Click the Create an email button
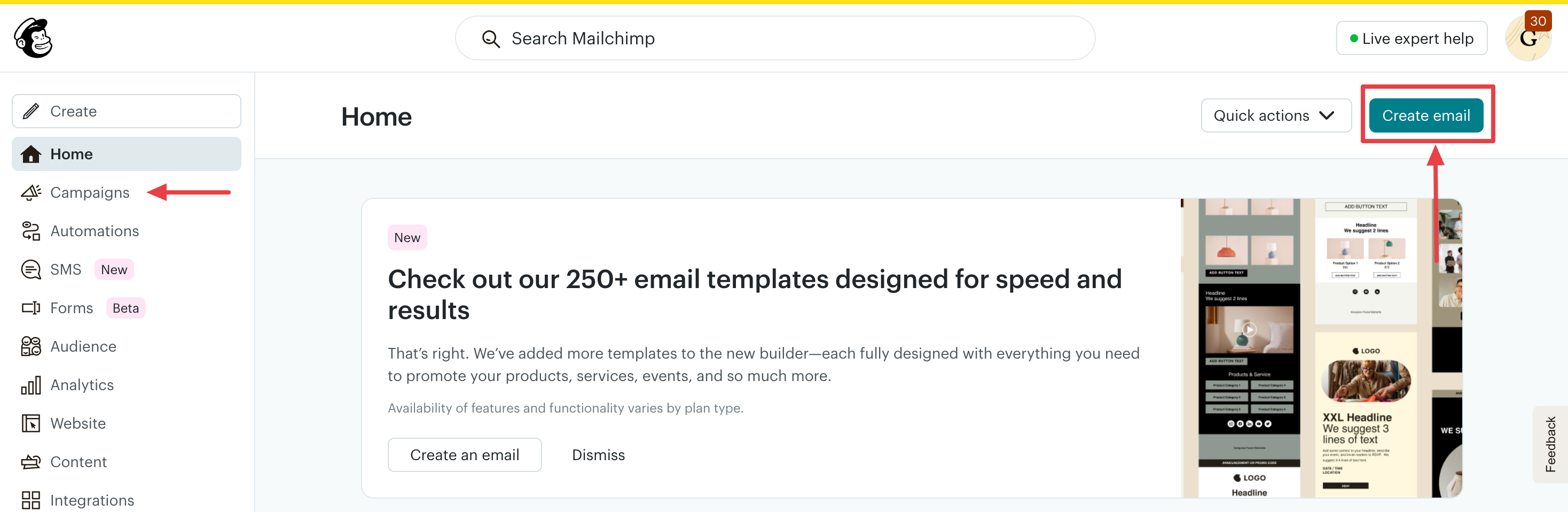Image resolution: width=1568 pixels, height=512 pixels. (x=465, y=455)
